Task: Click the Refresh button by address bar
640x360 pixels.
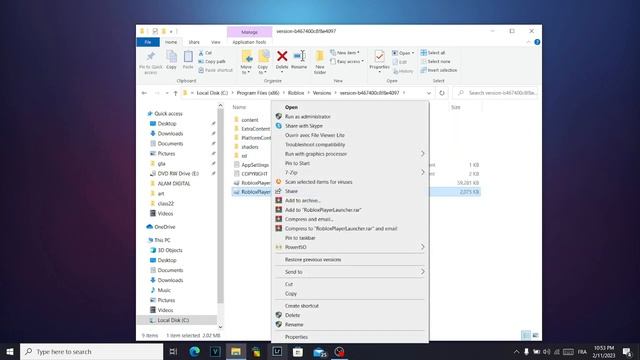Action: 442,93
